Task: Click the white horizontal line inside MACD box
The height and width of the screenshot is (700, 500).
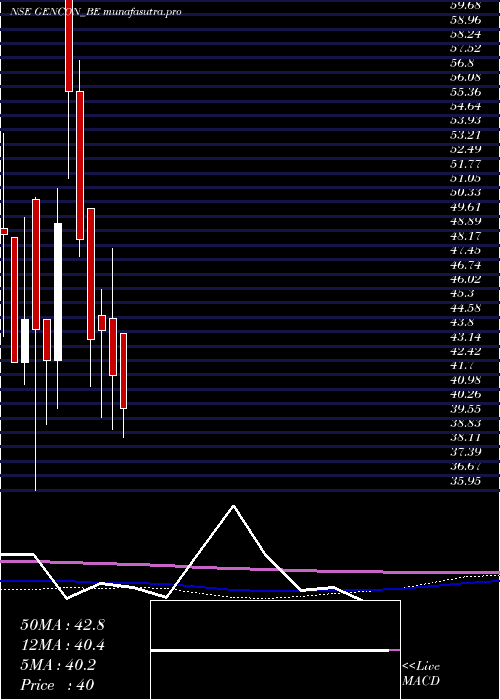Action: (270, 650)
